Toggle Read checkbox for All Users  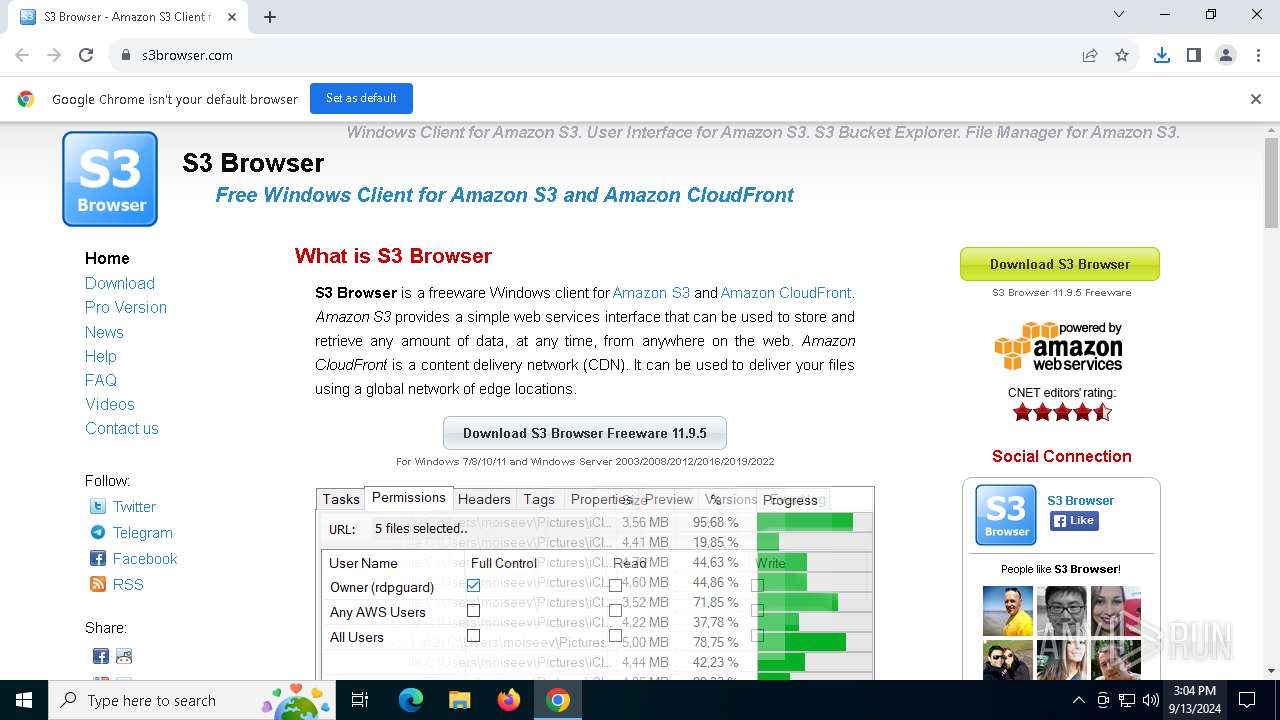tap(615, 635)
